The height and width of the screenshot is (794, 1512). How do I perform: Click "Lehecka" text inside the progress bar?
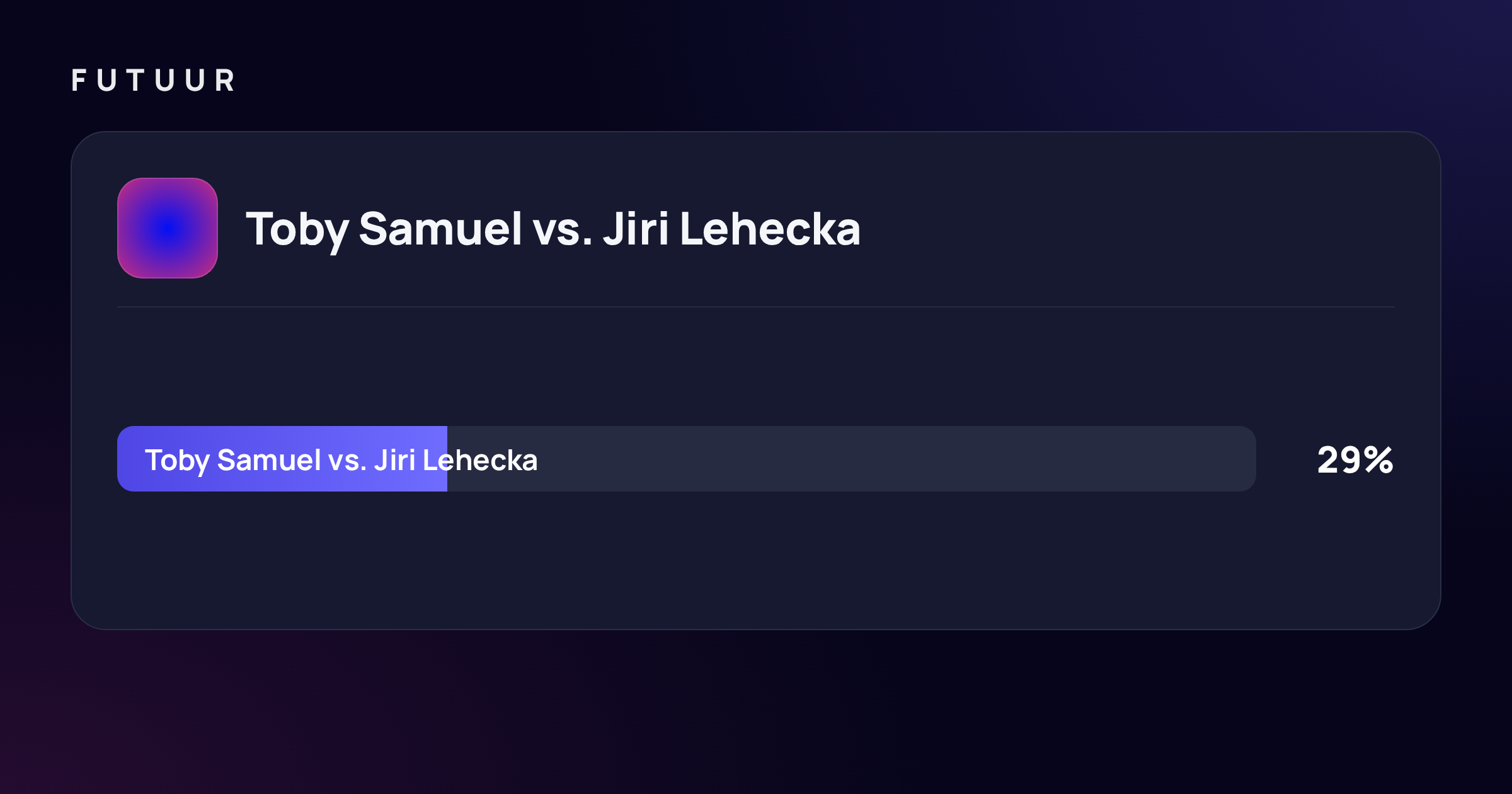(x=480, y=460)
